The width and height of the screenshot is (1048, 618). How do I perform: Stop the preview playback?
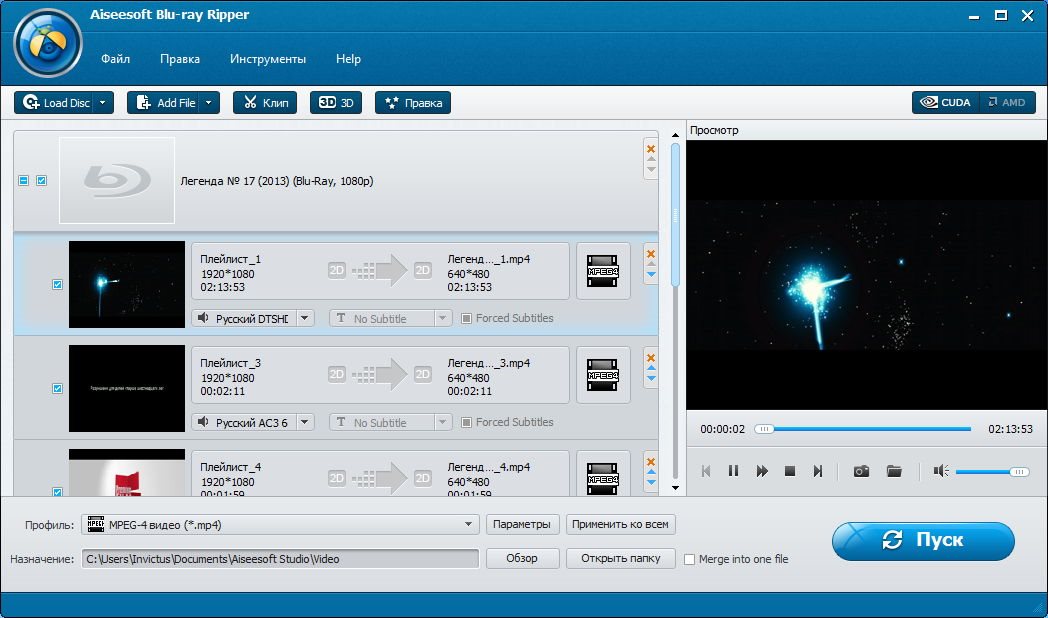(x=789, y=471)
